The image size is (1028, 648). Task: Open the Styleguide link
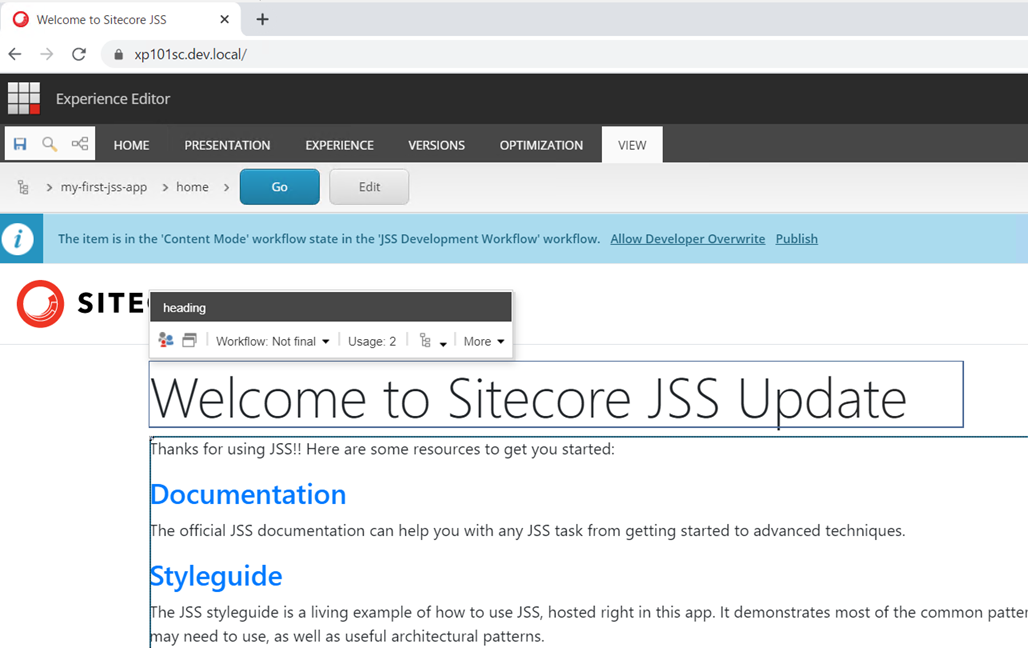tap(216, 577)
